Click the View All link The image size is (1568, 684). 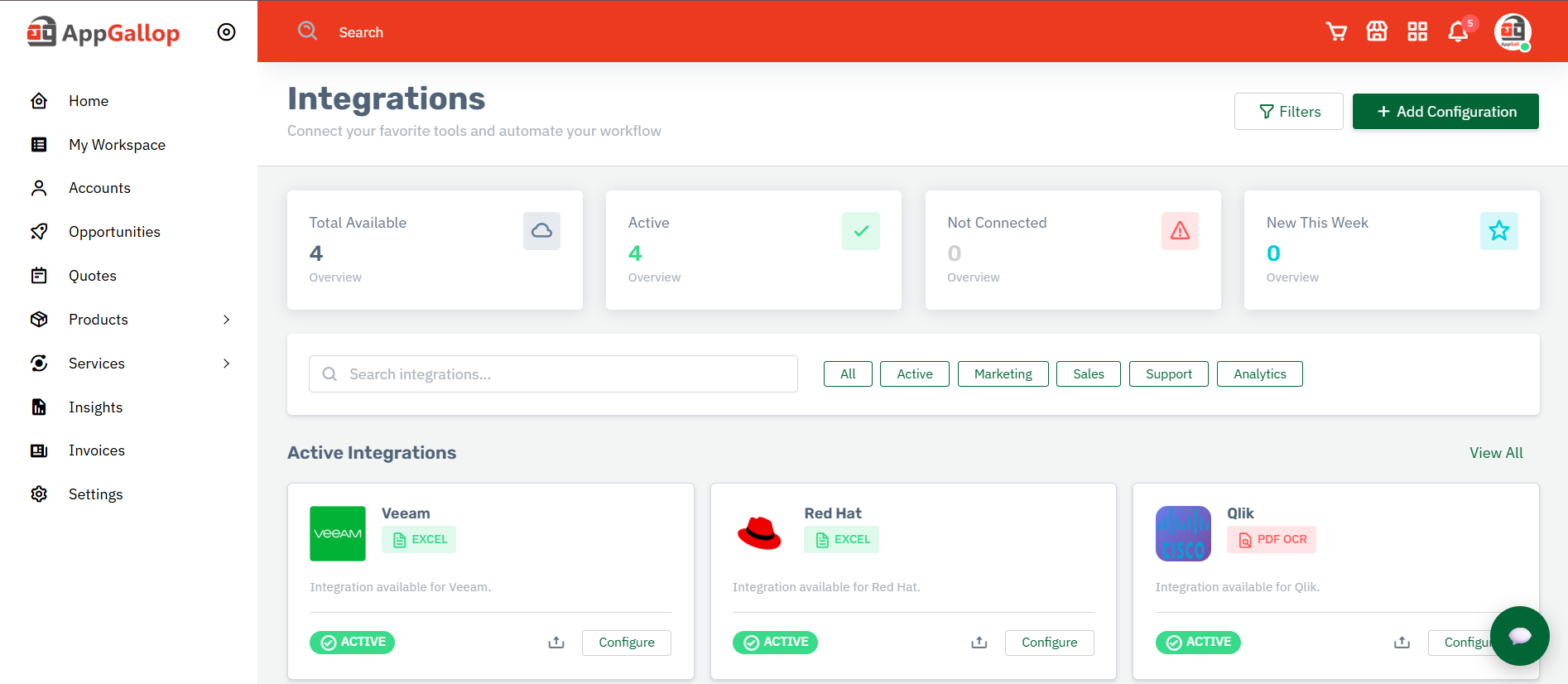[1496, 453]
